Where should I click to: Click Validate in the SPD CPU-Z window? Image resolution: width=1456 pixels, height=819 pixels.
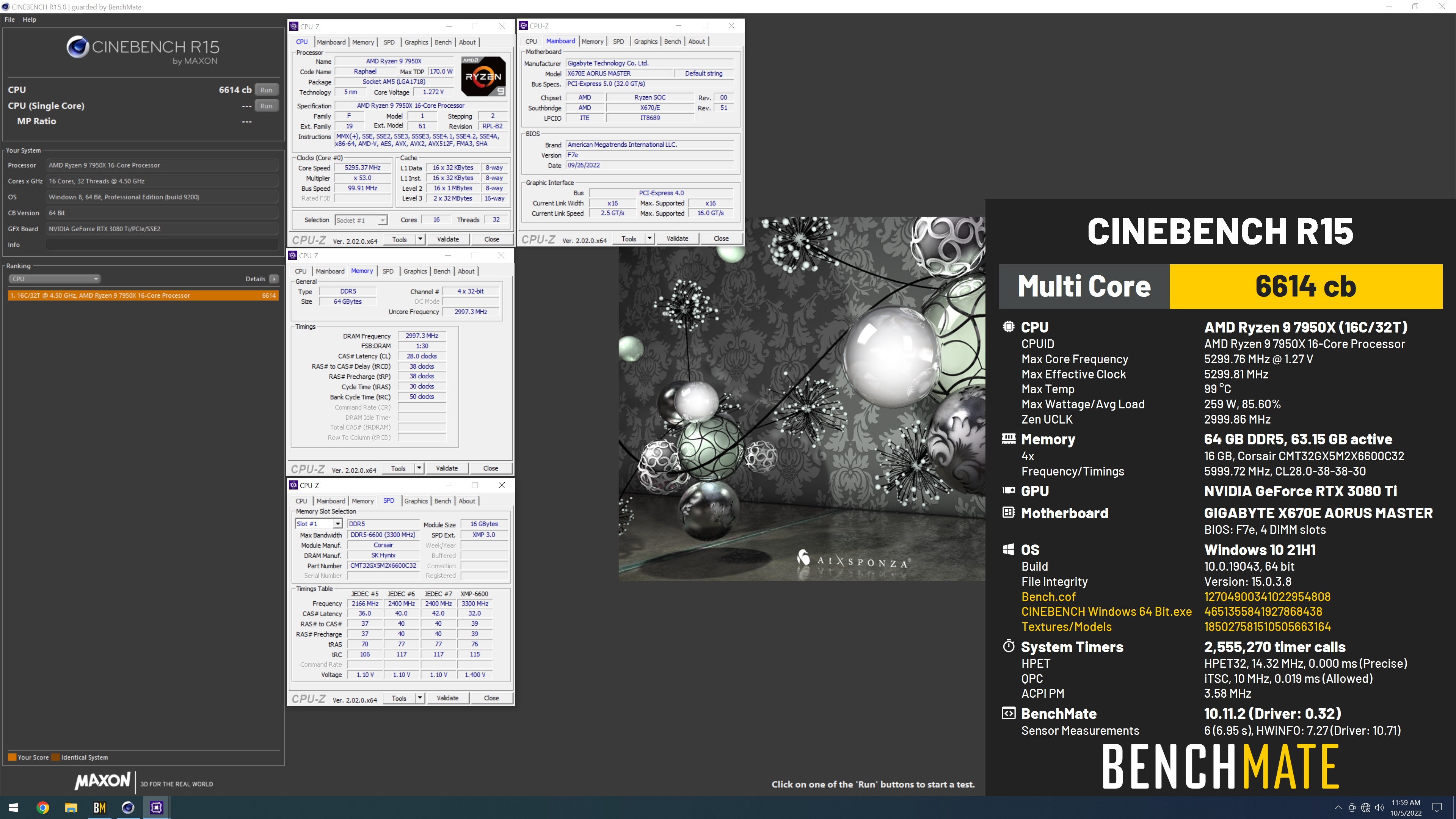click(448, 698)
